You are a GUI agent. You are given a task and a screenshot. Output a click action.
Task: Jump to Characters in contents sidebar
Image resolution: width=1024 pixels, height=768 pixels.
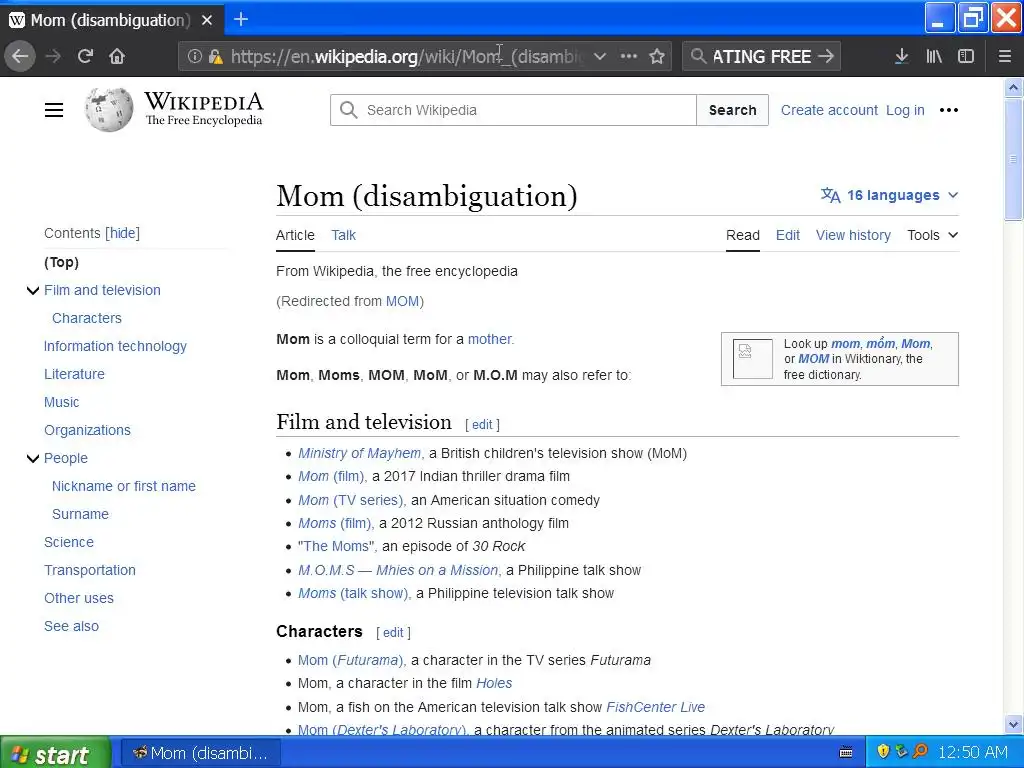click(87, 318)
